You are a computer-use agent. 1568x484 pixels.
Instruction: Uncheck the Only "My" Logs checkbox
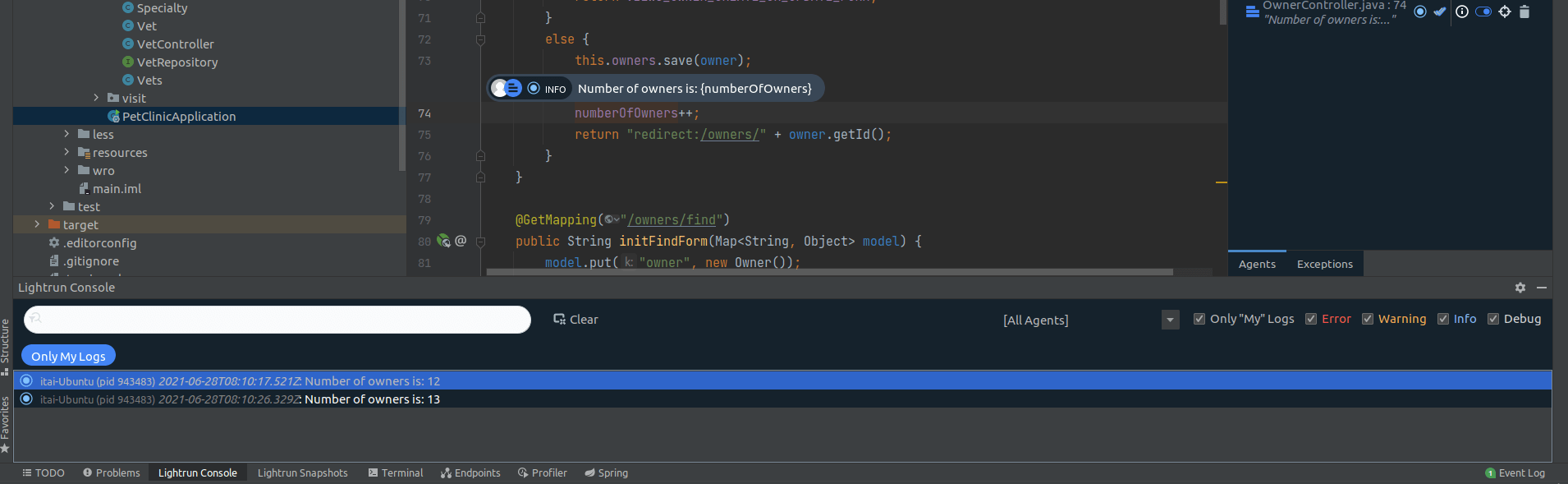[x=1199, y=319]
